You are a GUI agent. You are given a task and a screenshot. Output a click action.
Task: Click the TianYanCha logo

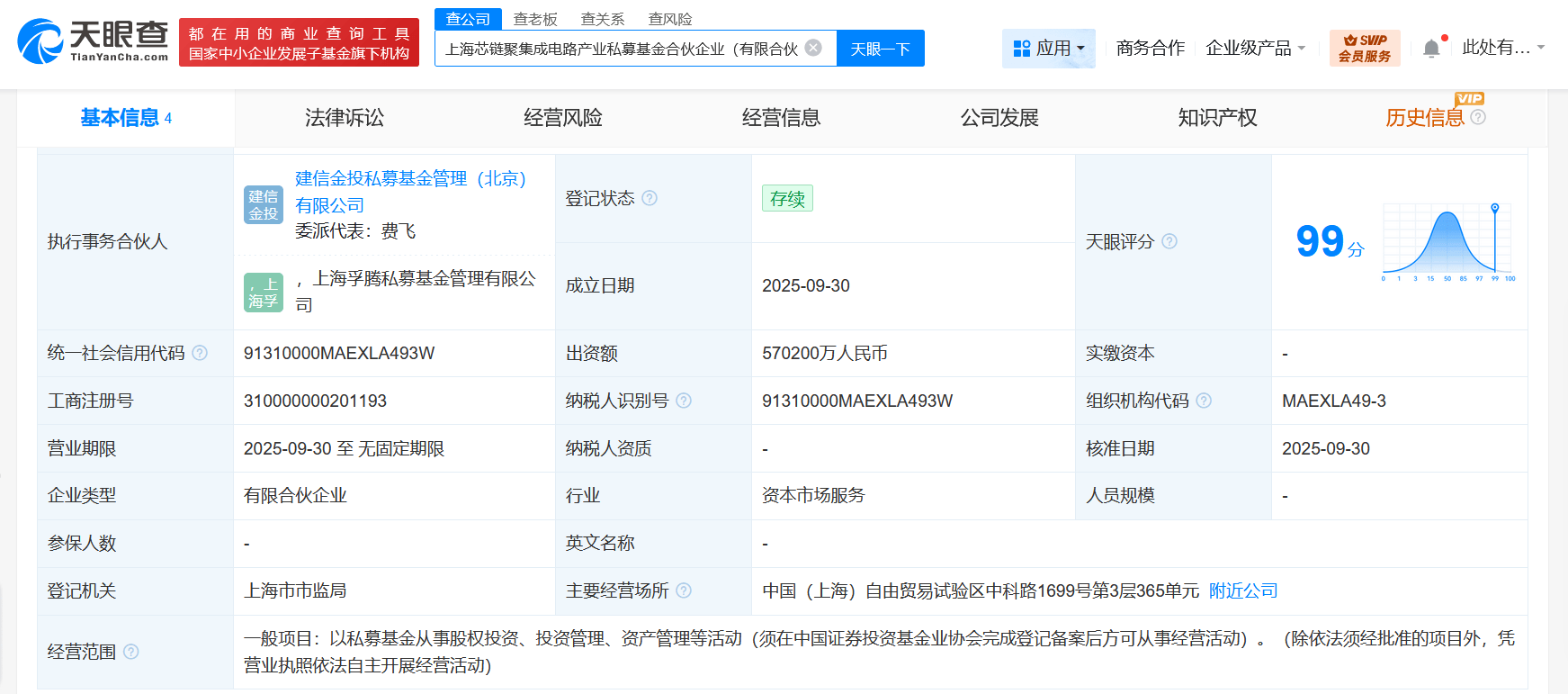tap(94, 41)
